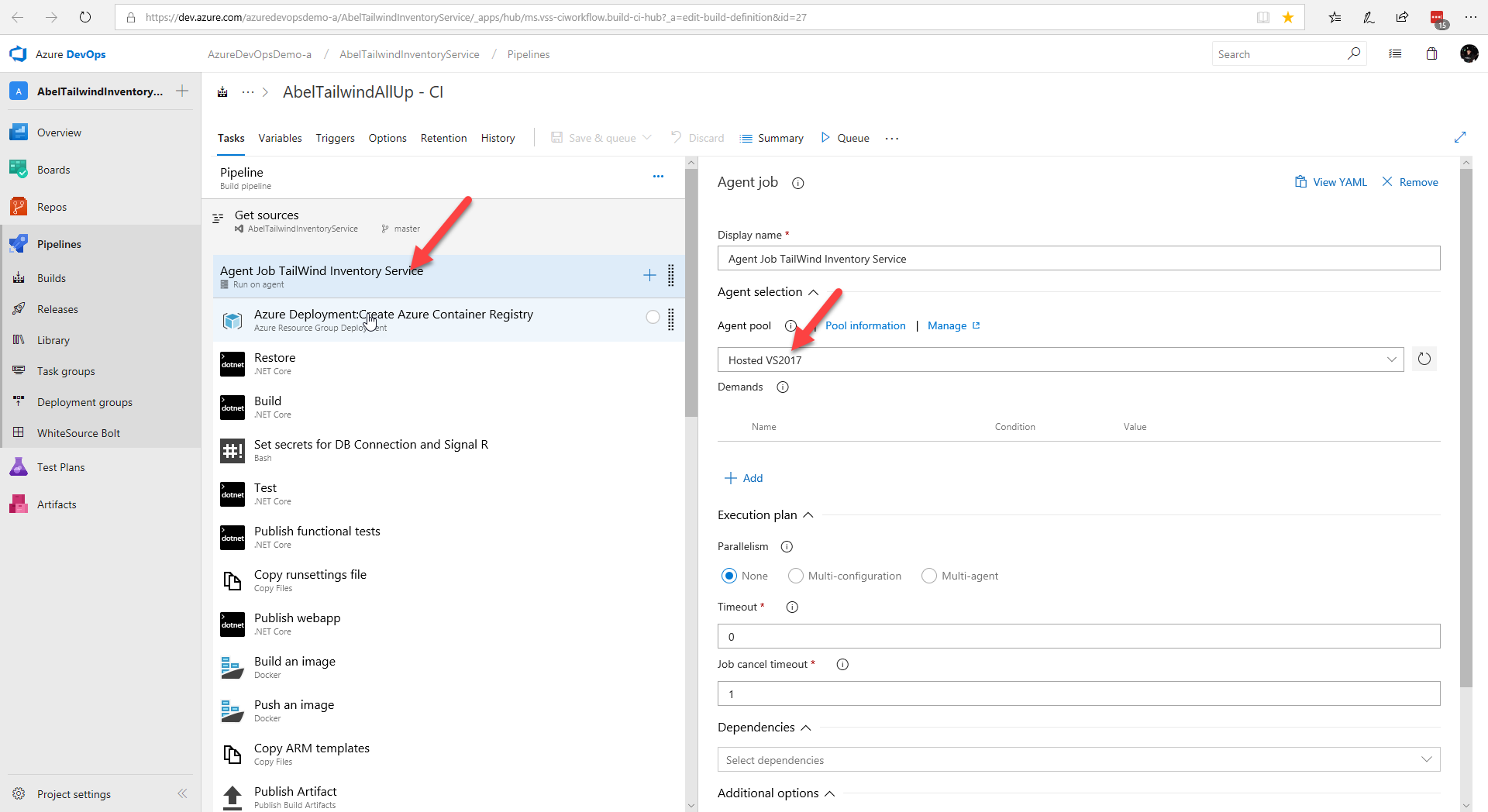Refresh the agent pool list

pos(1424,359)
